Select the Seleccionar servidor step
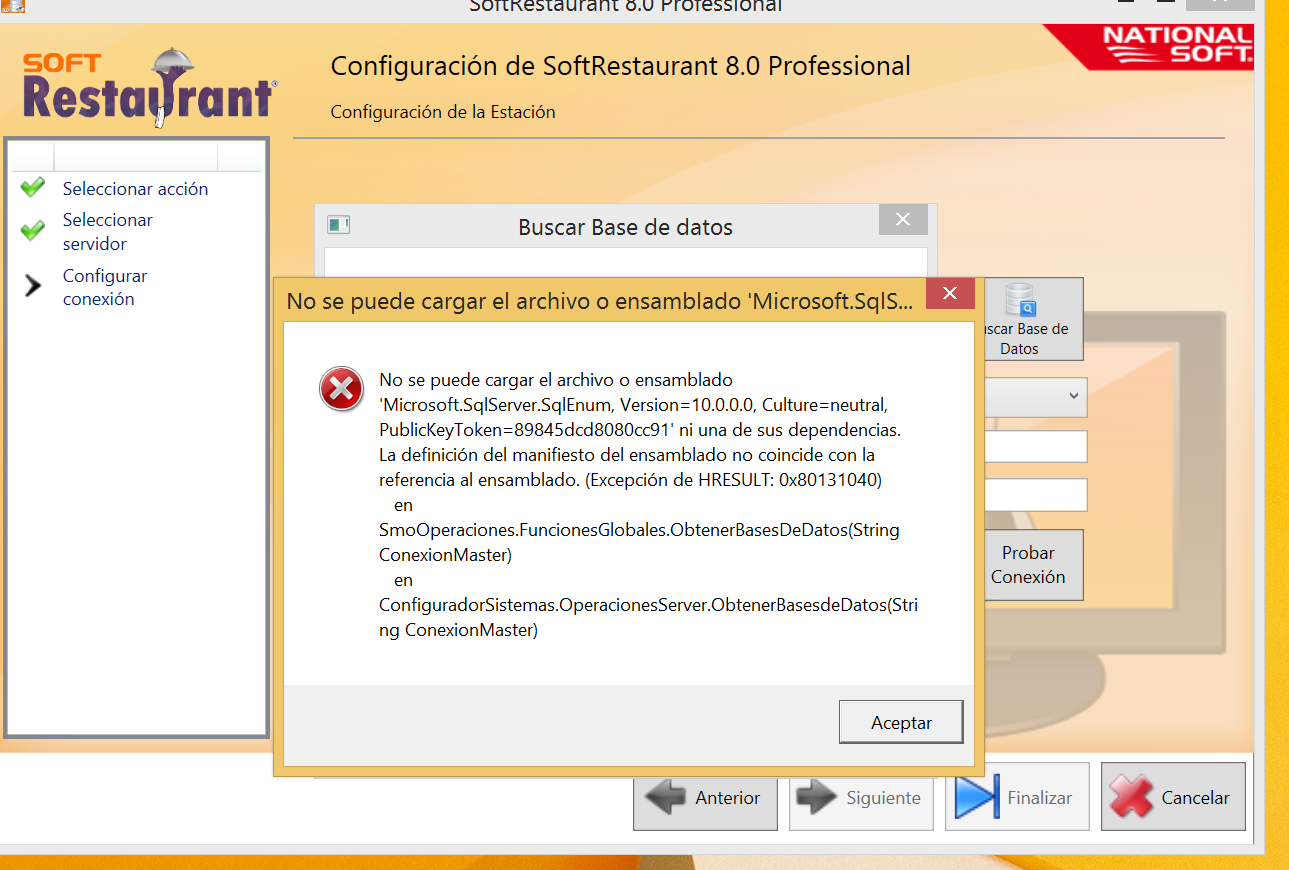Viewport: 1289px width, 870px height. (x=108, y=231)
